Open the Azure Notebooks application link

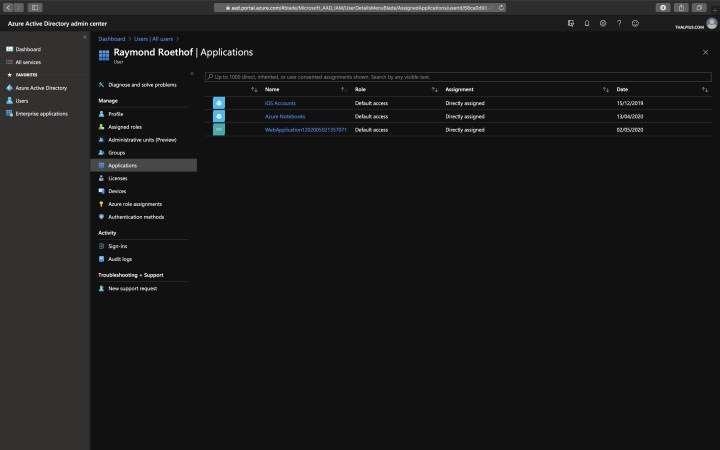285,116
